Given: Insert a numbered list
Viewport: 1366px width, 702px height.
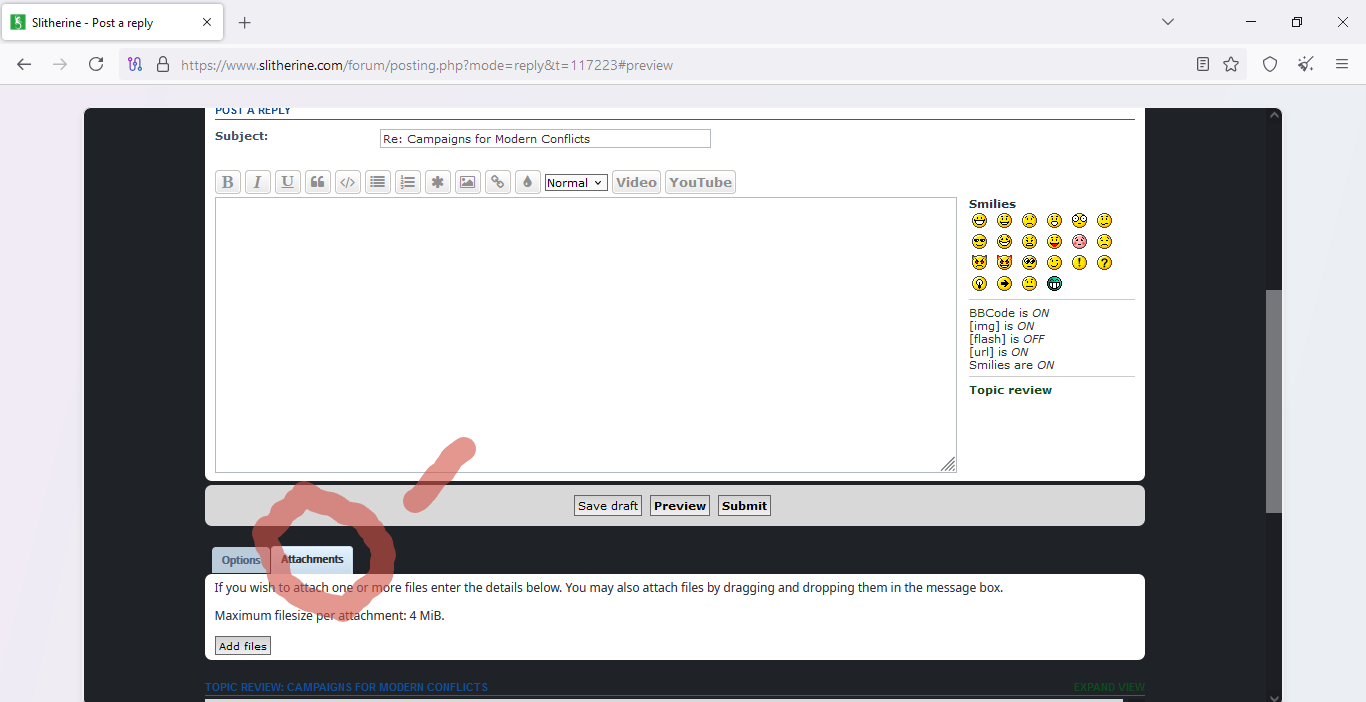Looking at the screenshot, I should point(408,182).
